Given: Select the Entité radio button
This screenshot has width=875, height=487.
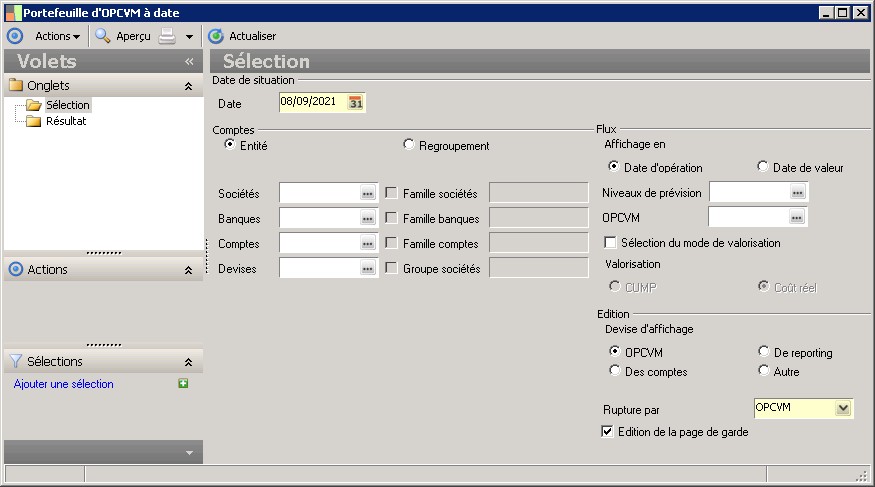Looking at the screenshot, I should [x=229, y=144].
